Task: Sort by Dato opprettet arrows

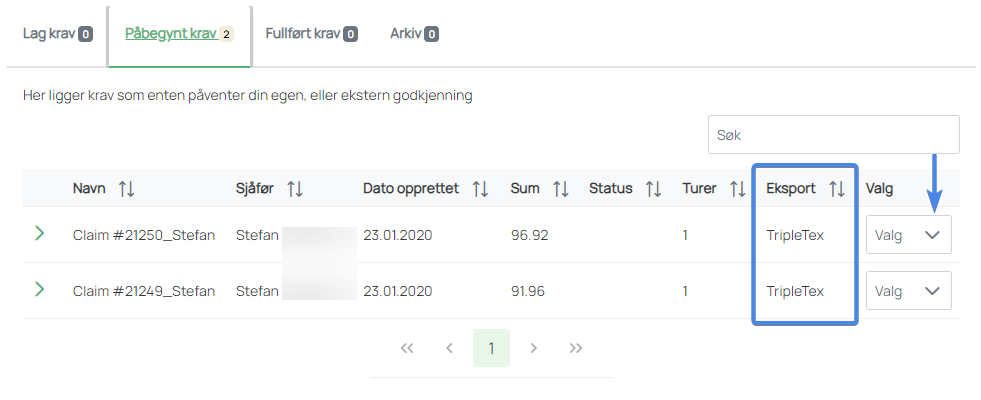Action: [x=480, y=188]
